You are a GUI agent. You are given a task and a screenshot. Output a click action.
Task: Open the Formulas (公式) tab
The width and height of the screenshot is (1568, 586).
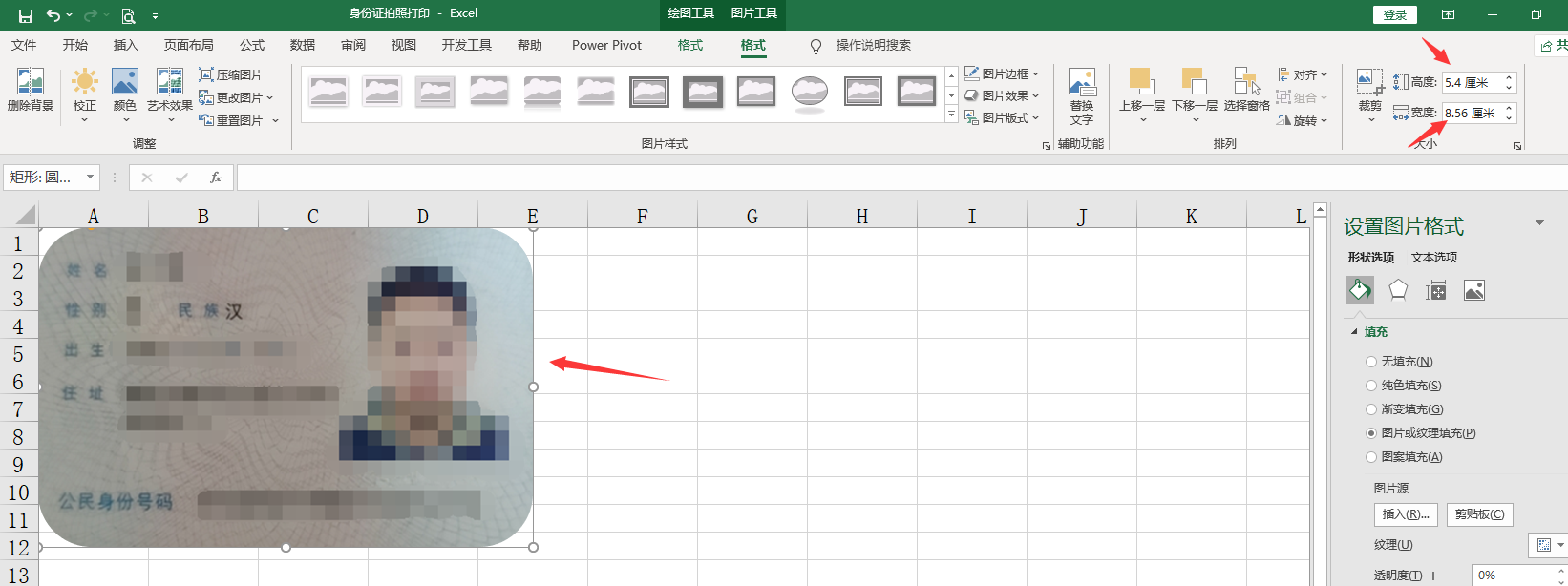[252, 45]
